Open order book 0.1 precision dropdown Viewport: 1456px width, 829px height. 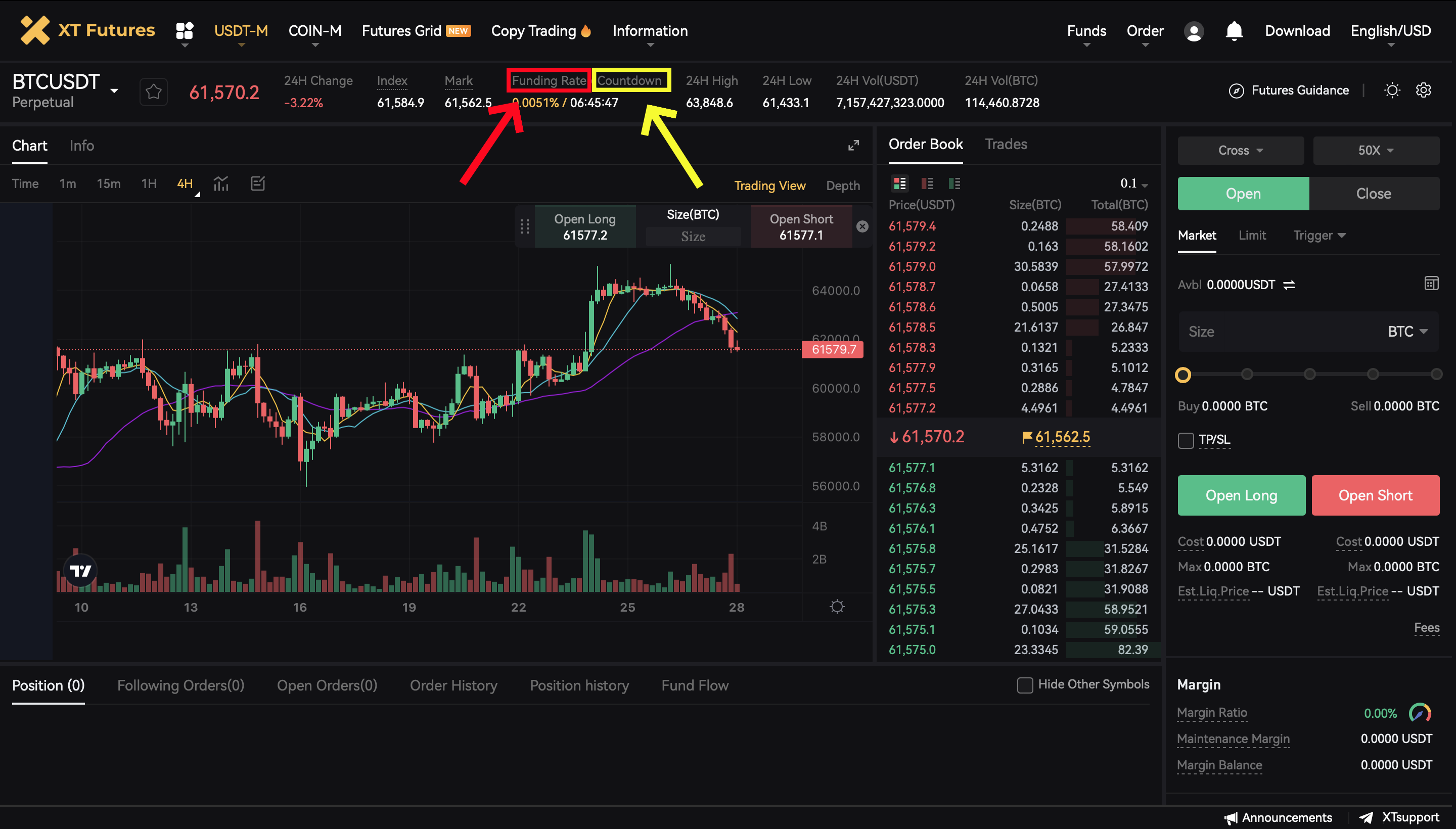pyautogui.click(x=1134, y=183)
